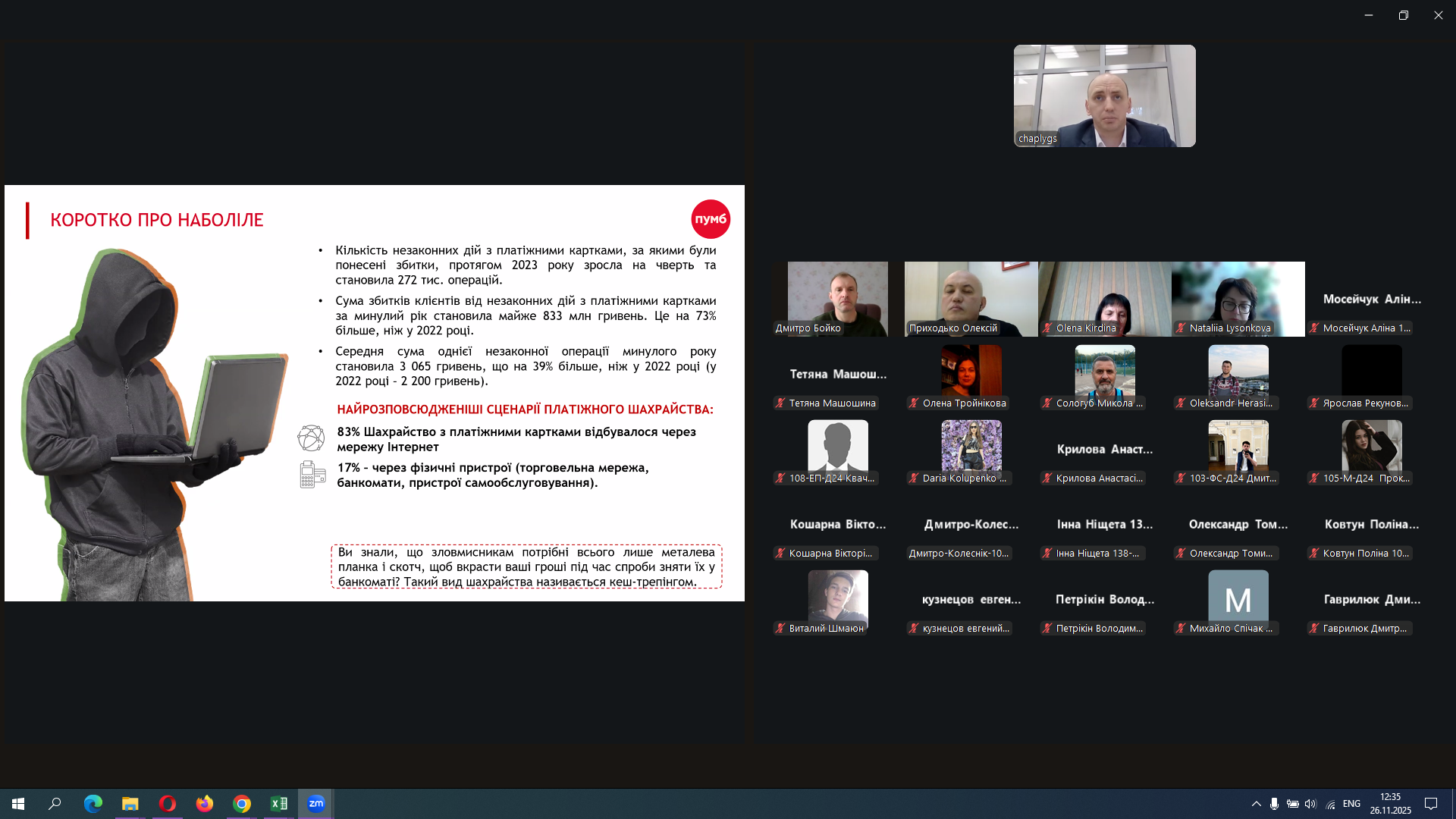Open the clock and date flyout
Viewport: 1456px width, 819px height.
[x=1390, y=804]
